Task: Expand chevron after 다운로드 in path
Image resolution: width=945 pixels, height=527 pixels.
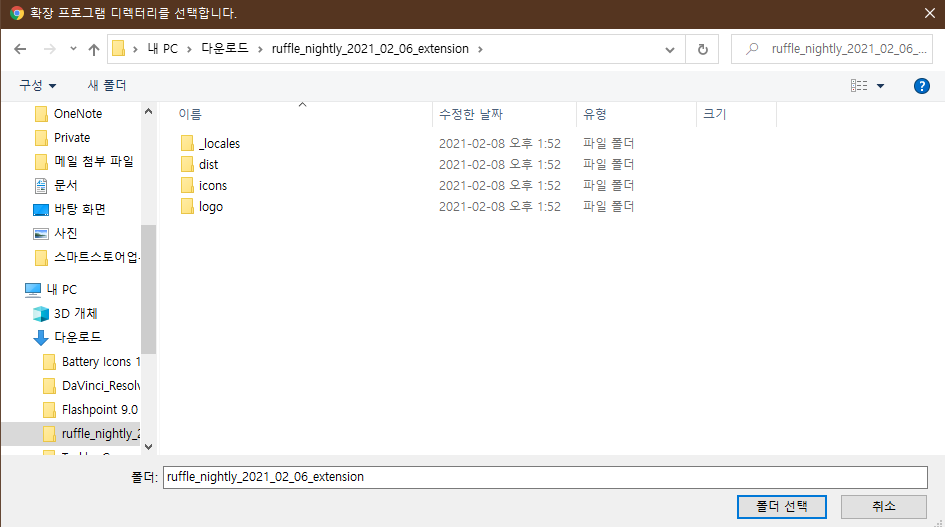Action: (x=260, y=49)
